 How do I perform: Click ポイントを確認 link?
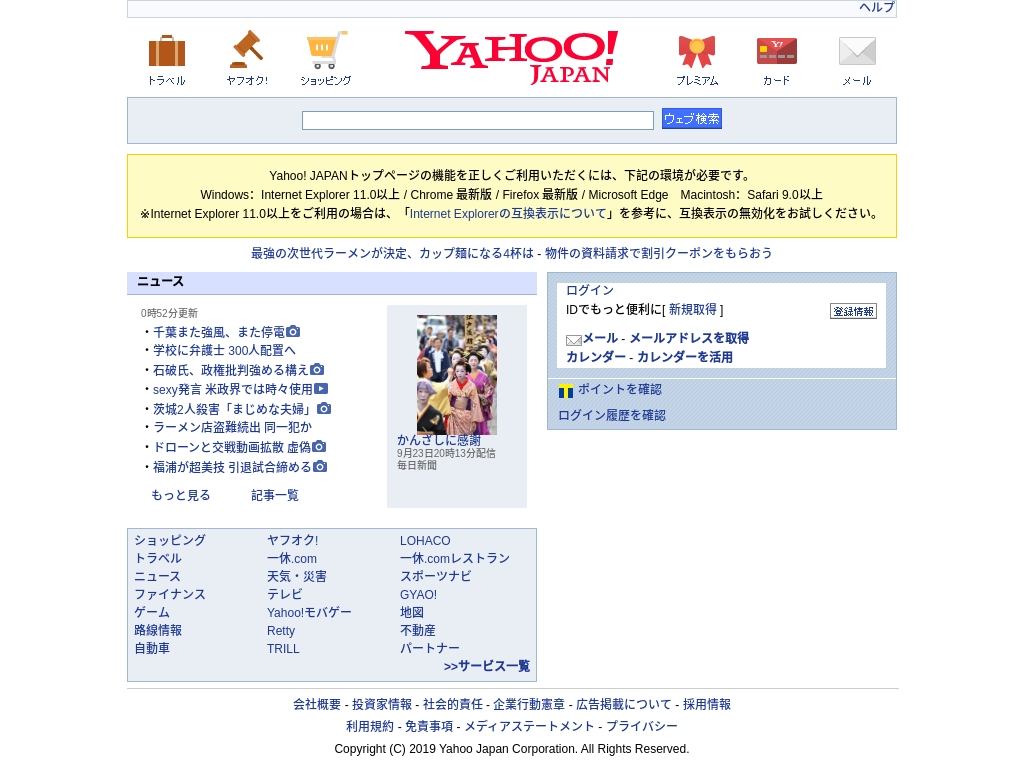click(620, 389)
